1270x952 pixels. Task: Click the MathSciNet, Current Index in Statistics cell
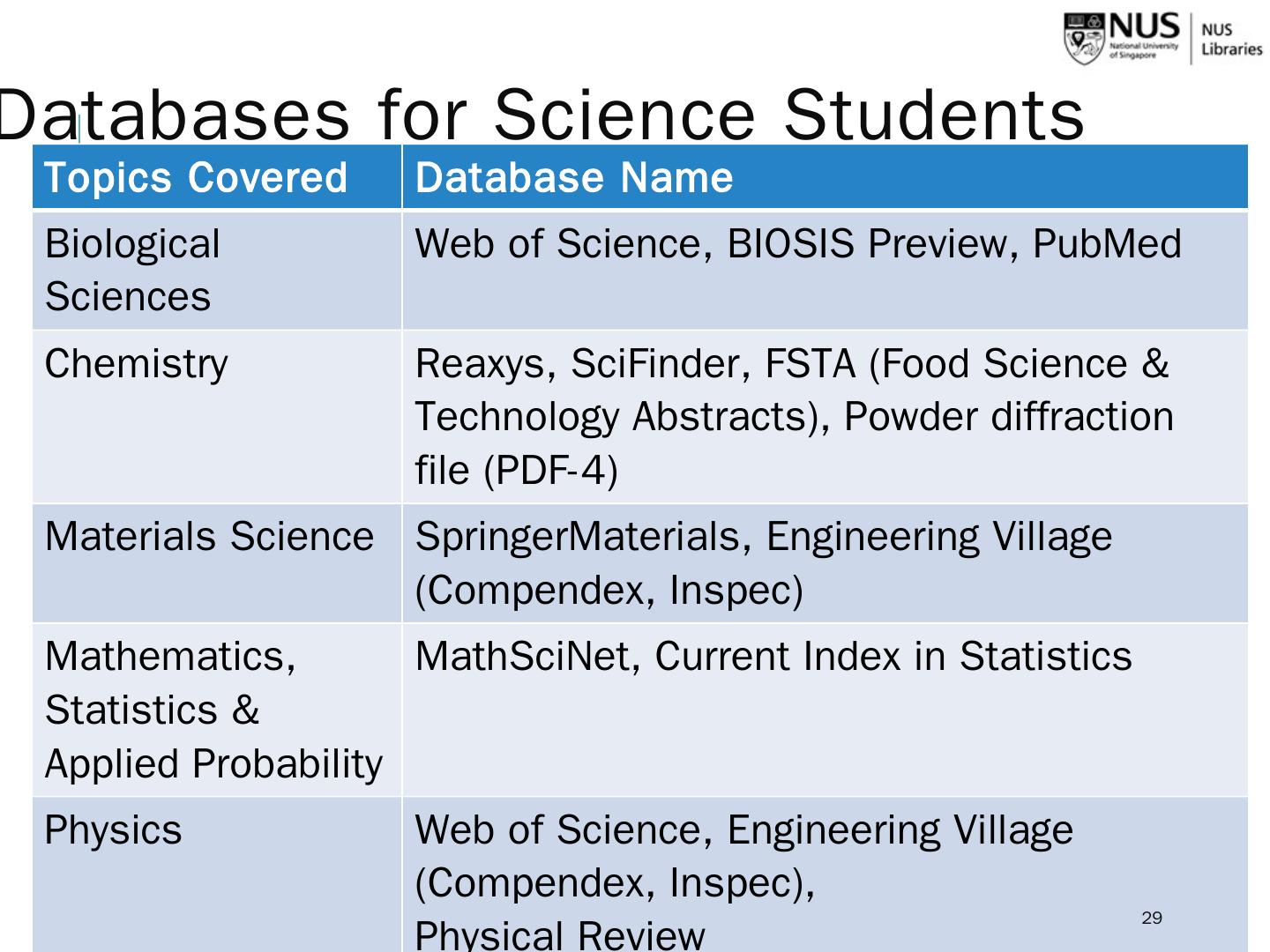773,656
